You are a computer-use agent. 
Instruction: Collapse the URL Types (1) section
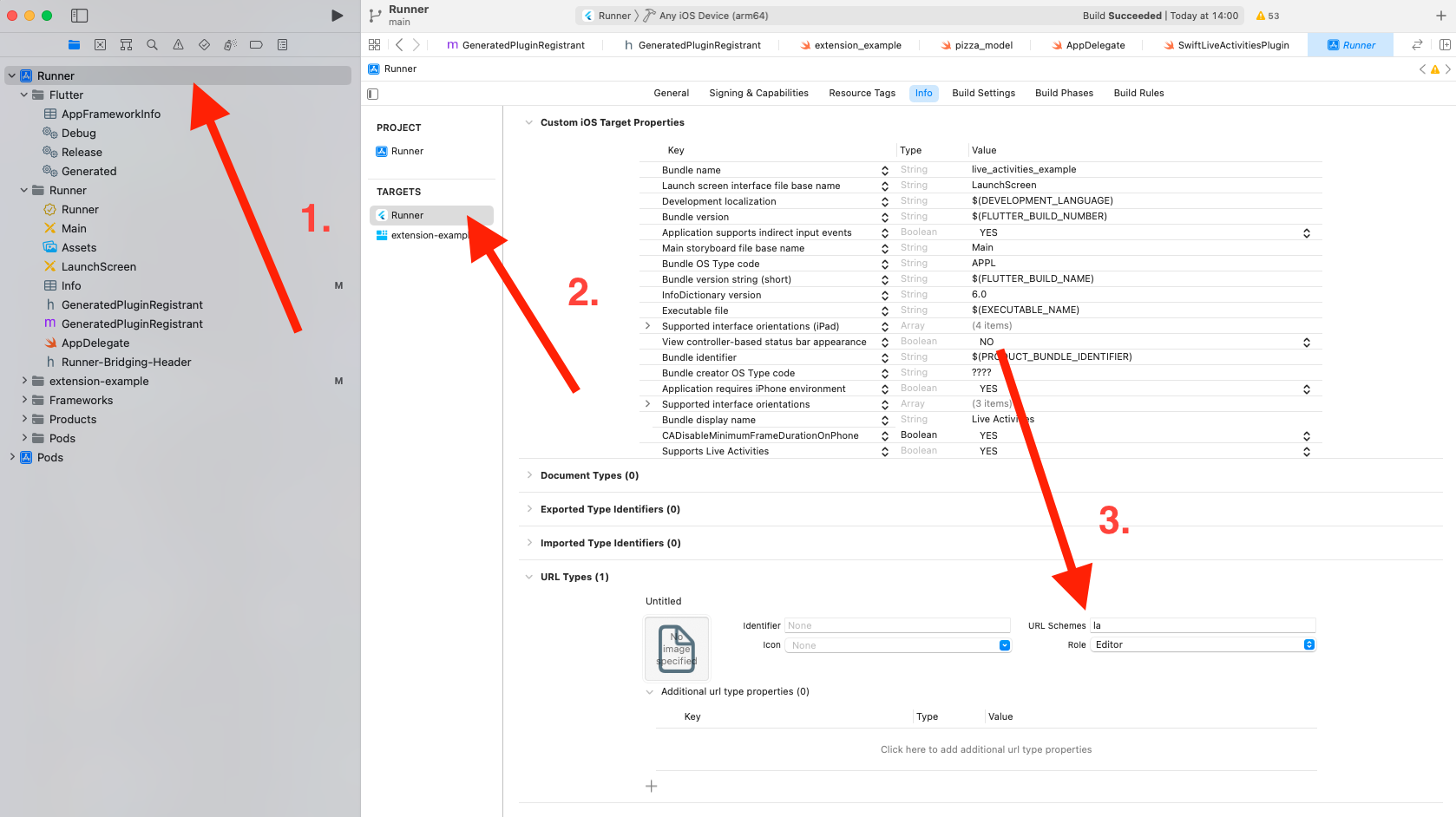pyautogui.click(x=528, y=577)
